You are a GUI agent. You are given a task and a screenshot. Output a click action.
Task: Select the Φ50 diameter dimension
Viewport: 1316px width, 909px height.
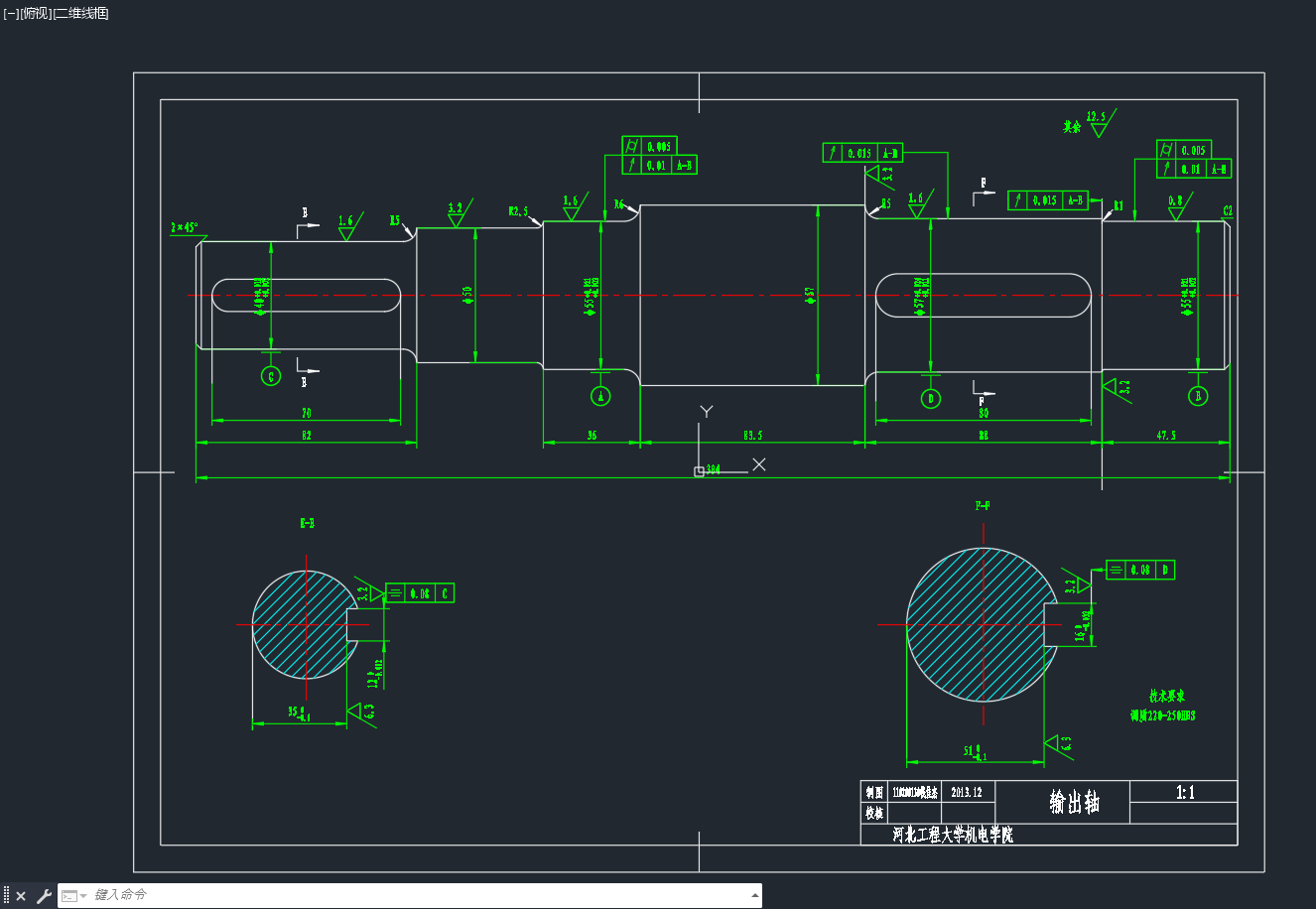[466, 295]
